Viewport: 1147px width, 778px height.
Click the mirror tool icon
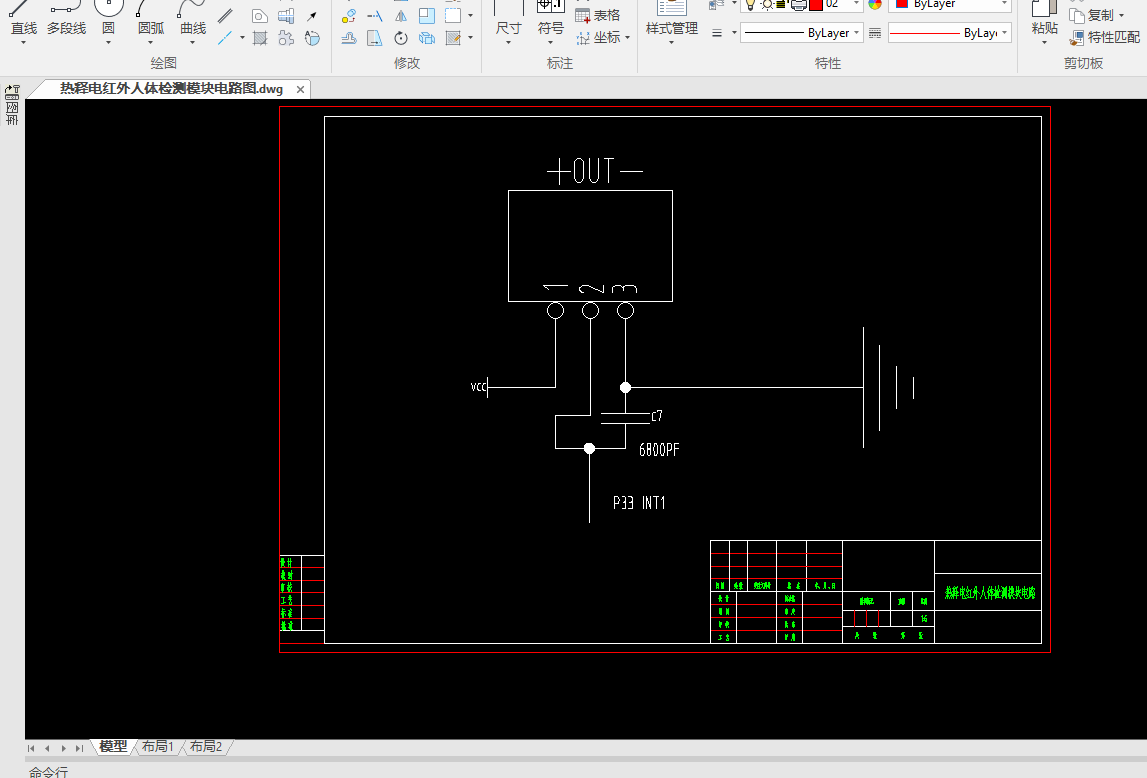(x=401, y=15)
